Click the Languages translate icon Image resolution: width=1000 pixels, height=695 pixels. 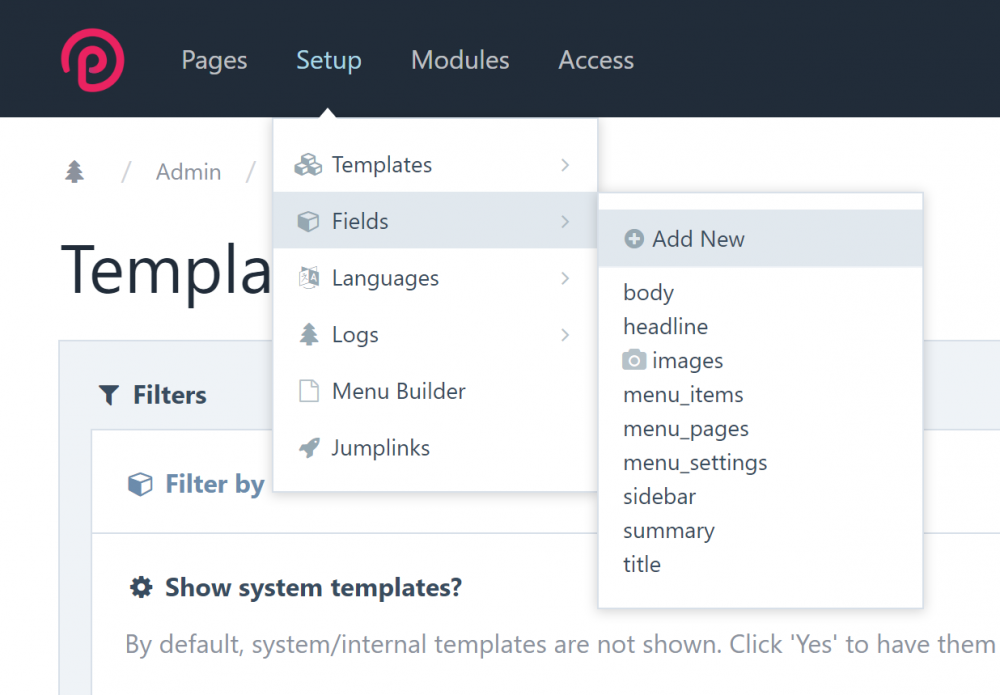(x=308, y=278)
